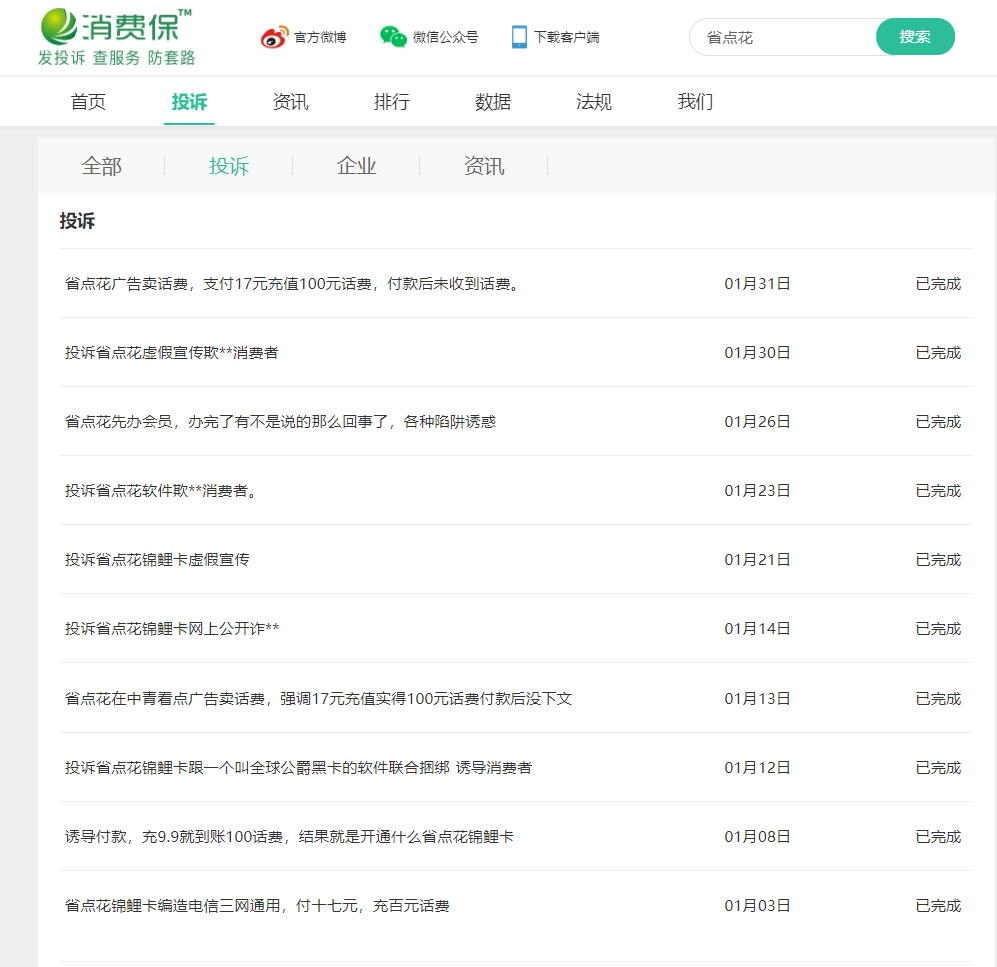Open complaint 投诉省点花锦鲤卡虚假宣传
Image resolution: width=997 pixels, height=967 pixels.
[x=157, y=559]
